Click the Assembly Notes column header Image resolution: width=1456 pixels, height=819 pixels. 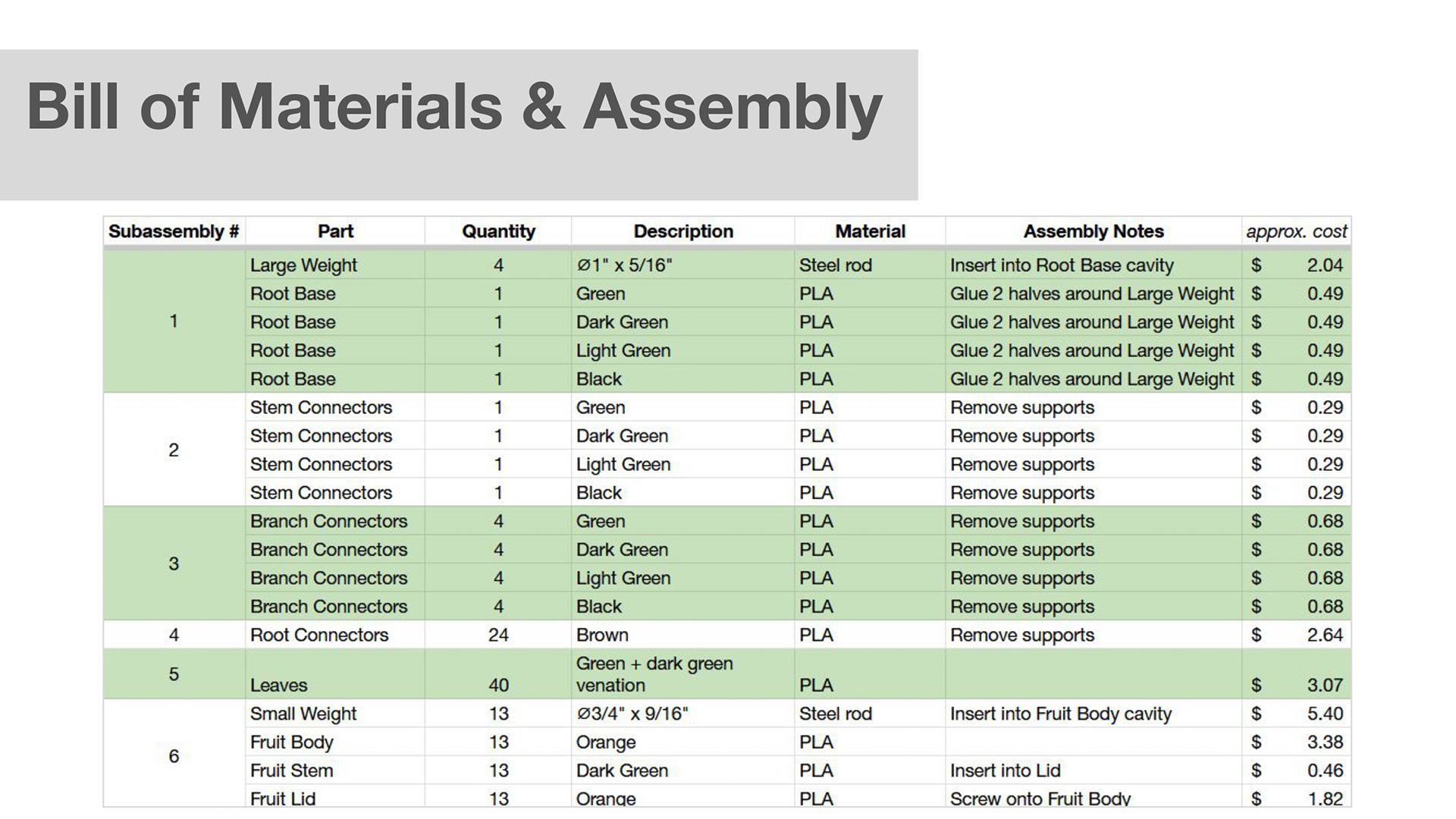pos(1094,231)
